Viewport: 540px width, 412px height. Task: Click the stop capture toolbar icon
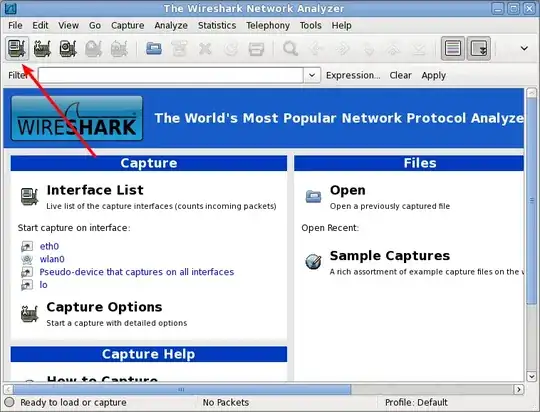[x=93, y=48]
